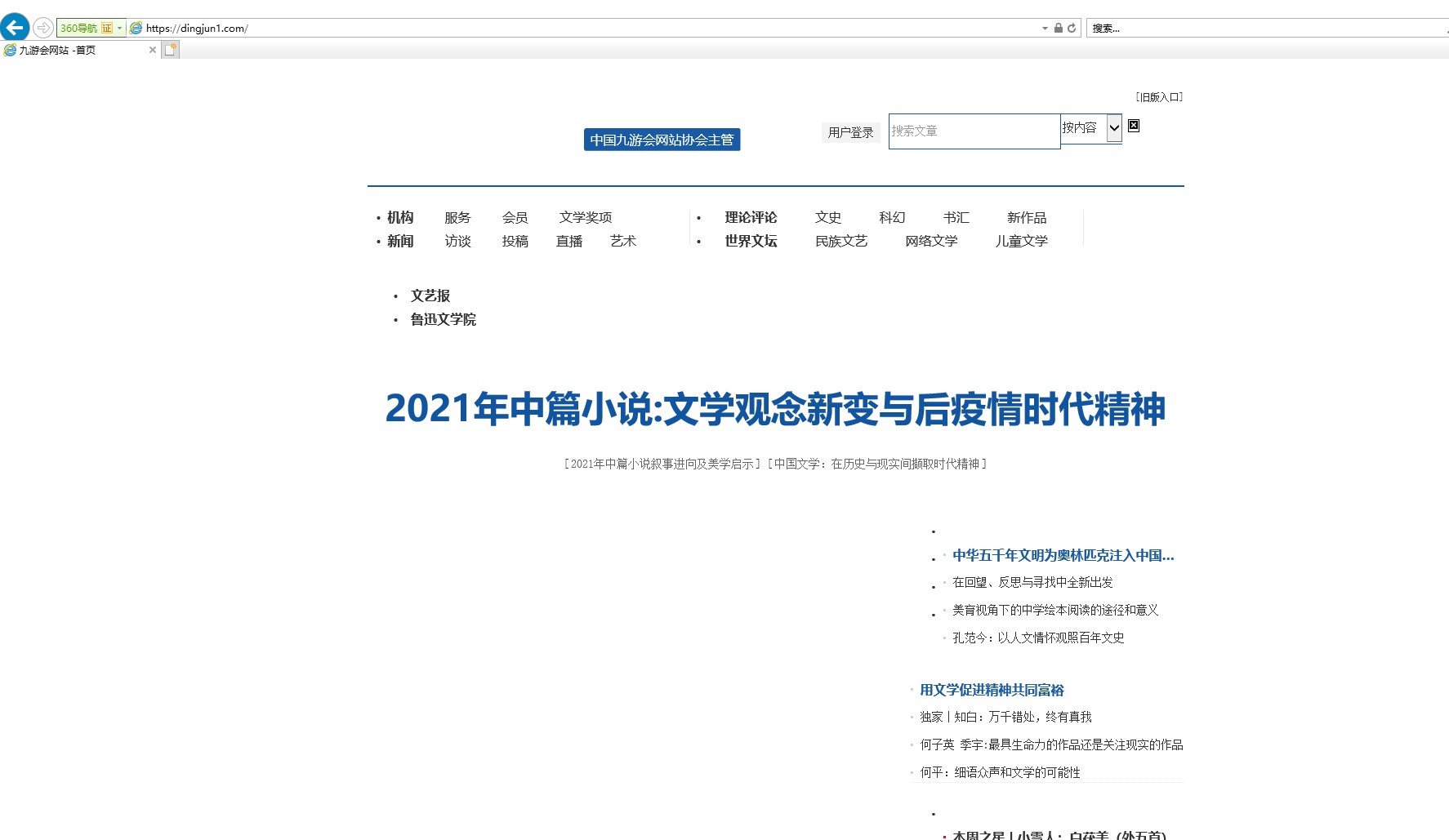The width and height of the screenshot is (1449, 840).
Task: Click the security lock icon in address bar
Action: (x=1059, y=28)
